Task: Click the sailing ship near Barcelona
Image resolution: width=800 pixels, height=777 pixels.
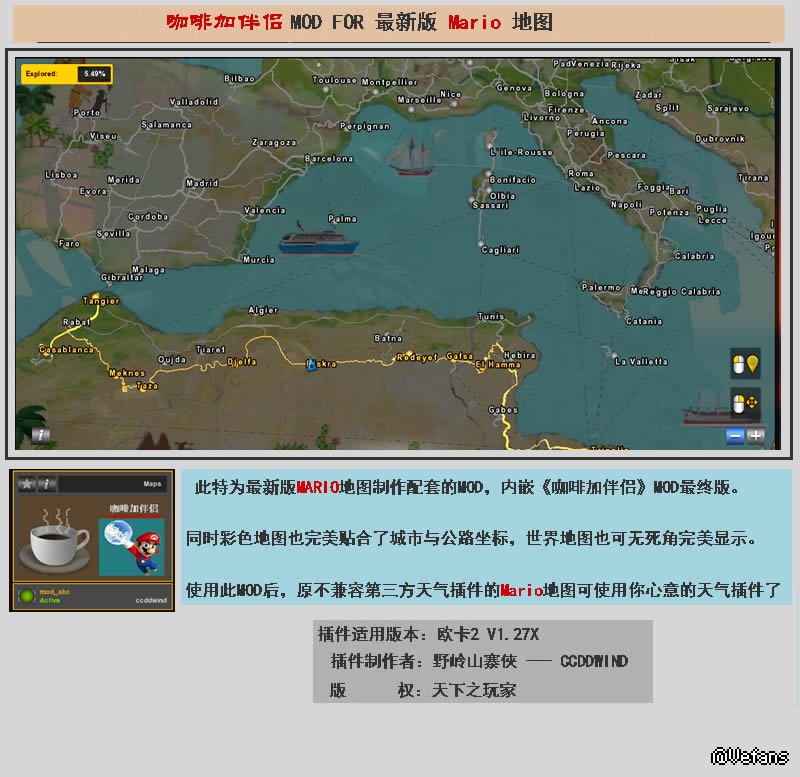Action: pyautogui.click(x=411, y=156)
